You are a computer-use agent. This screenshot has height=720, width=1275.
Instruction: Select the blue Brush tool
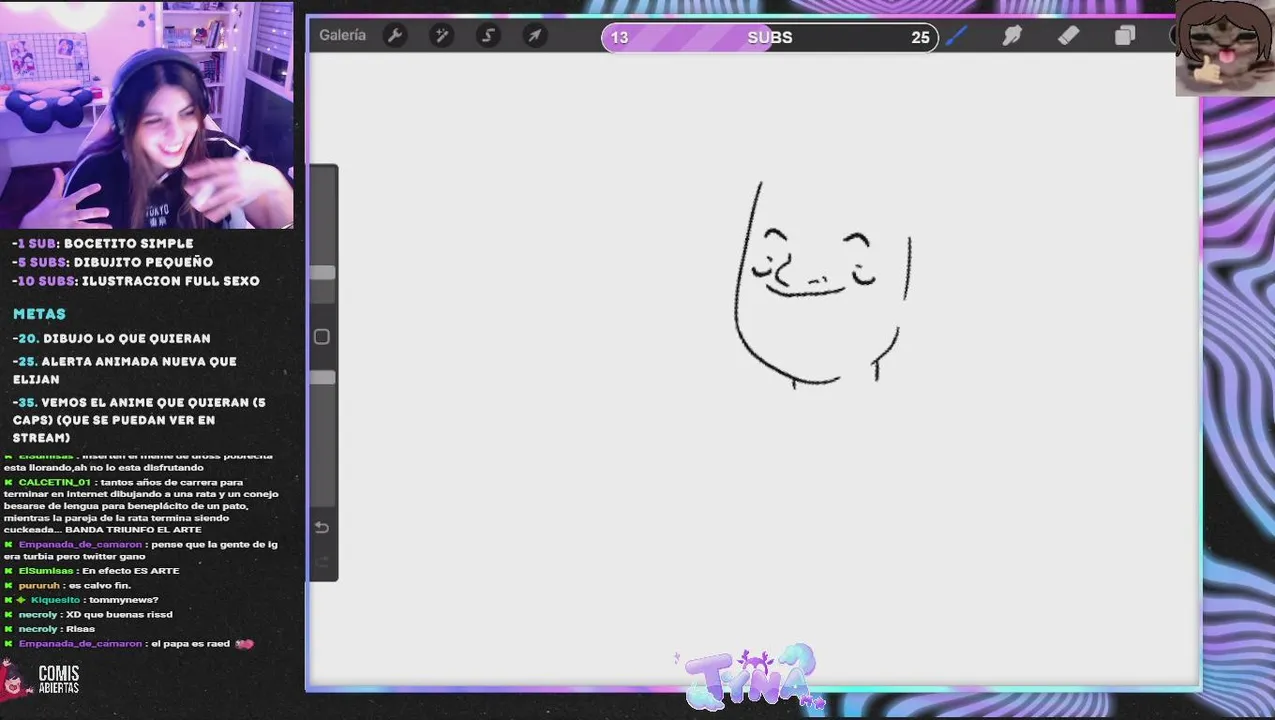(x=957, y=36)
